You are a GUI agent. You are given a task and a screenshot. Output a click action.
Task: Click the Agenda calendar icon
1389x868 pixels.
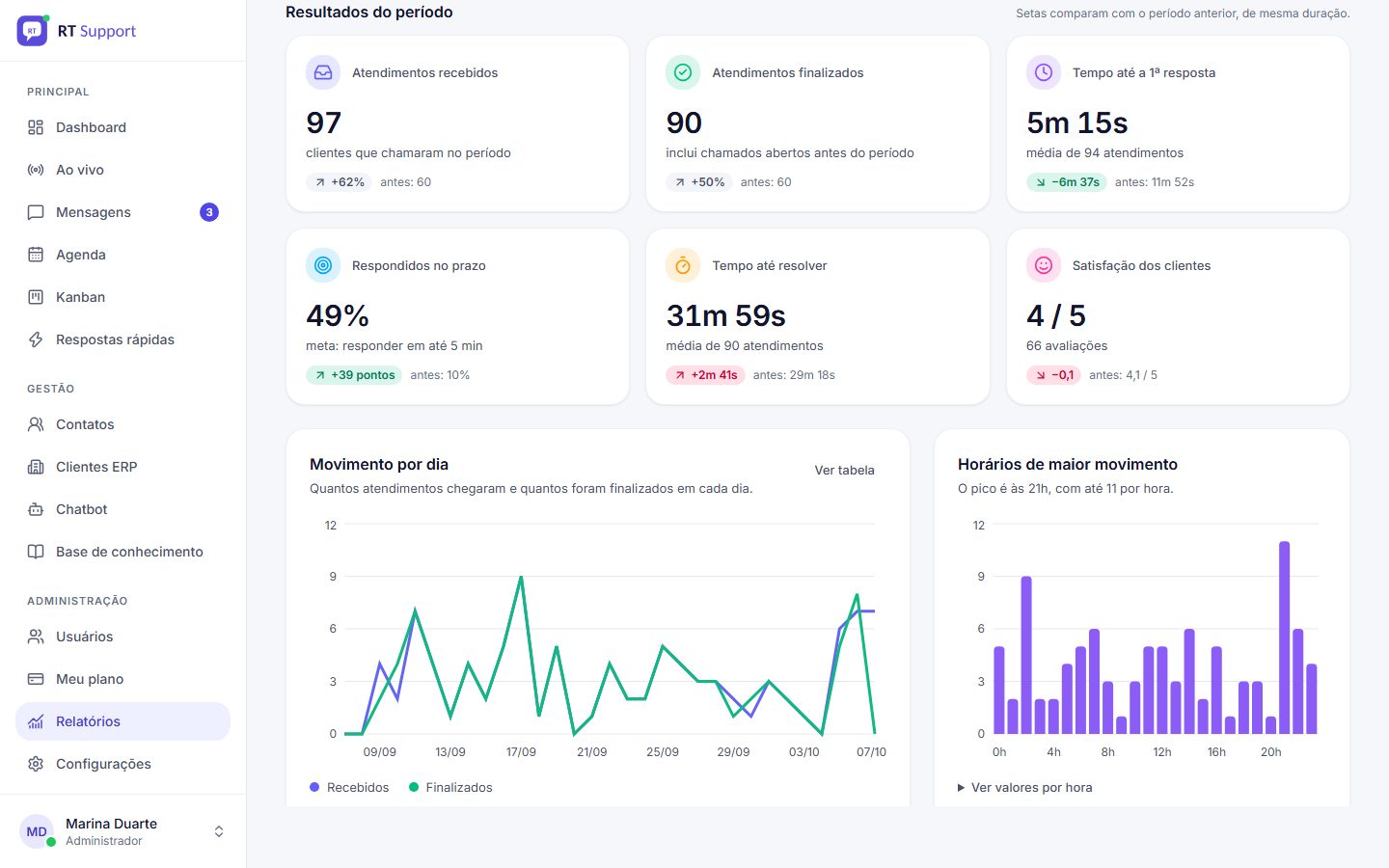[x=36, y=255]
